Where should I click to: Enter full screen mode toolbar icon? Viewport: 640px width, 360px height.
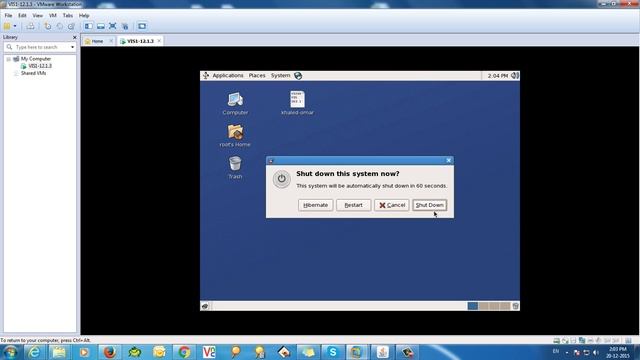point(113,26)
